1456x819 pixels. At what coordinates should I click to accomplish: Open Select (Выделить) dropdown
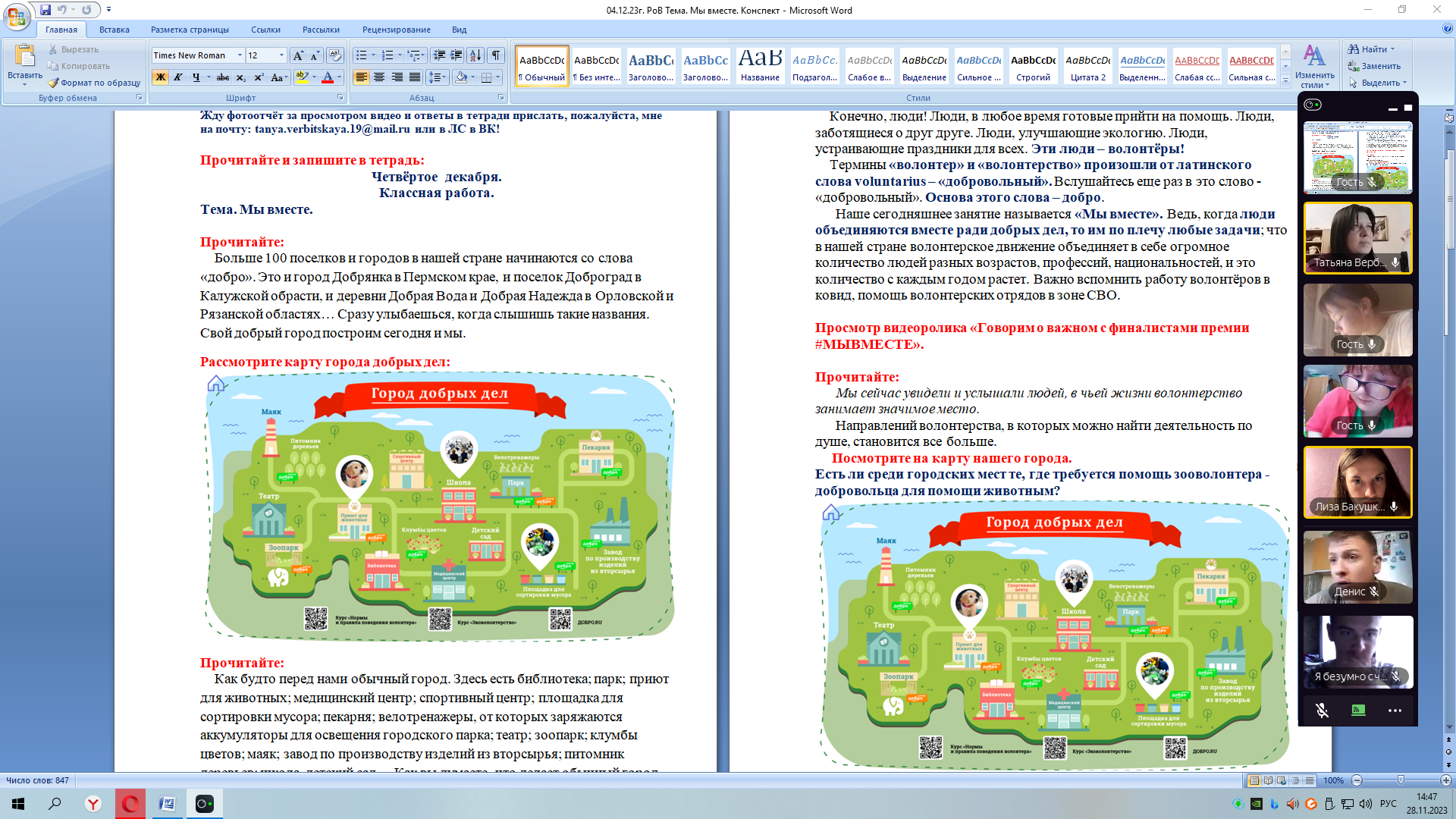click(1376, 83)
